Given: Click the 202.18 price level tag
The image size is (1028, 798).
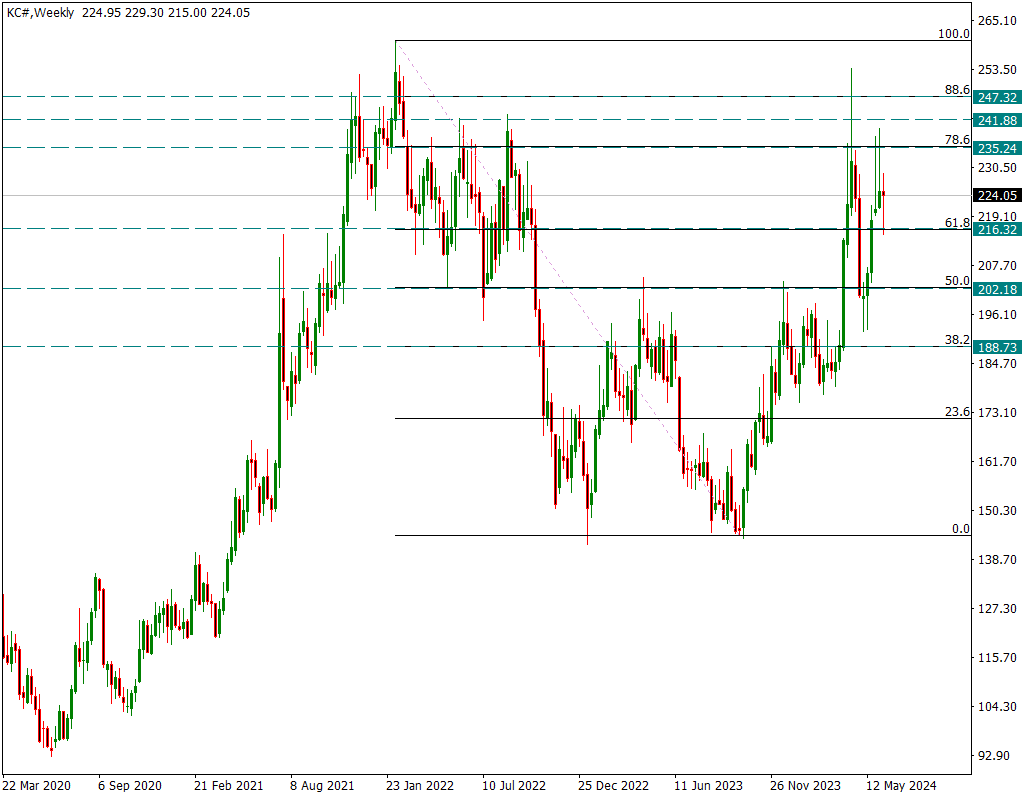Looking at the screenshot, I should [997, 289].
